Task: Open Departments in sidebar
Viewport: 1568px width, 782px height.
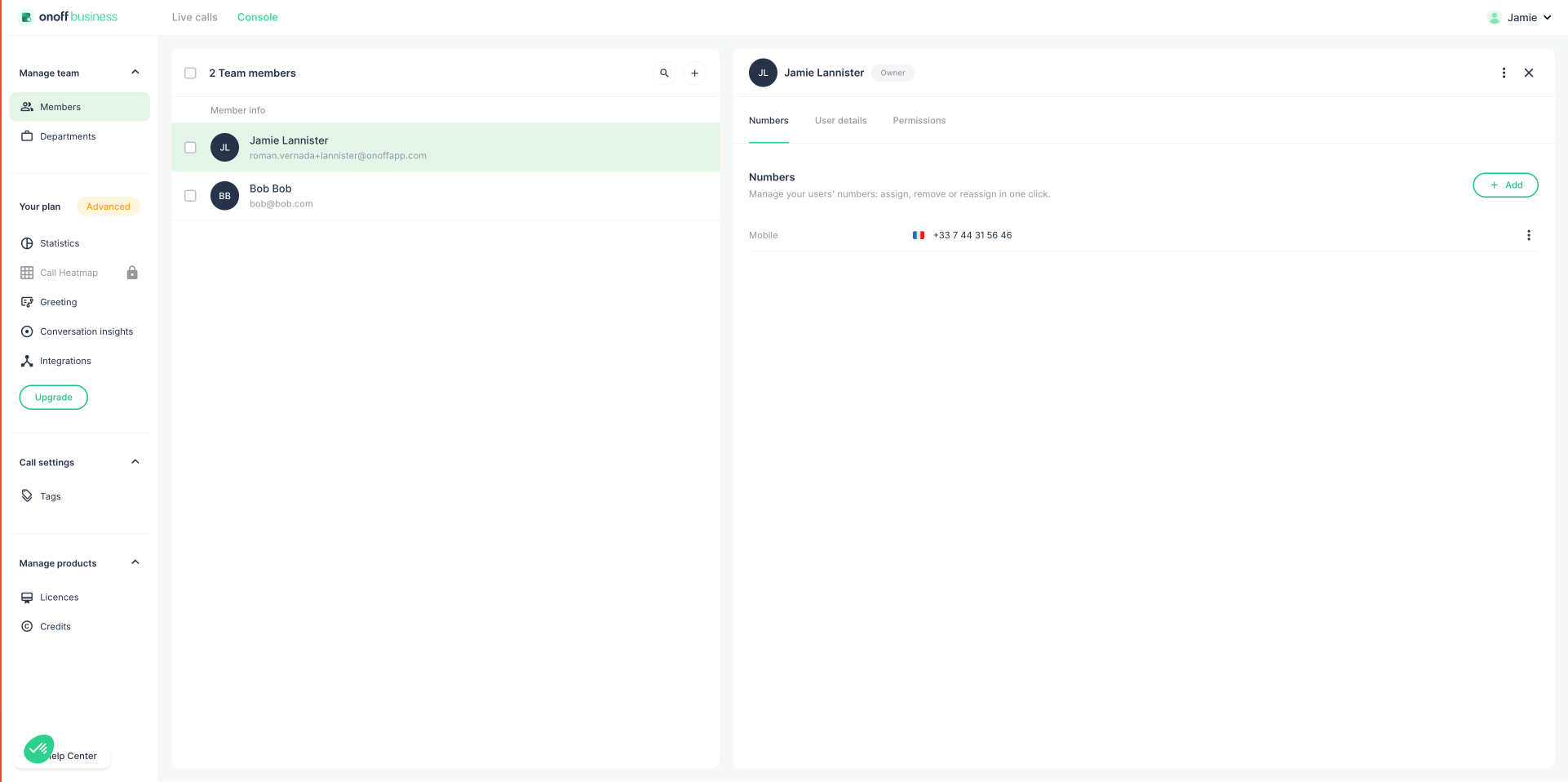Action: (x=80, y=136)
